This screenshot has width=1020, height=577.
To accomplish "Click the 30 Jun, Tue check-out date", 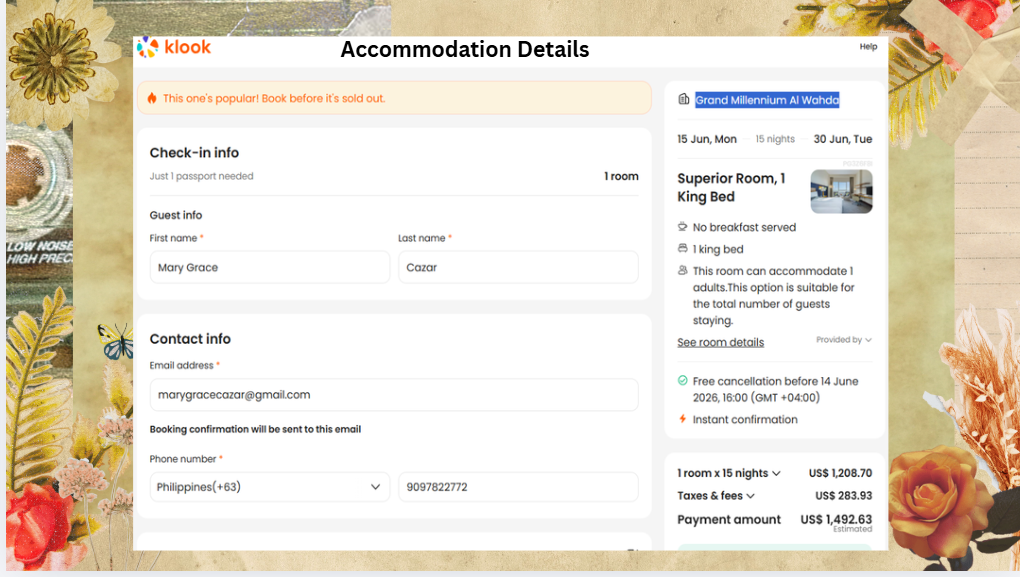I will point(842,139).
